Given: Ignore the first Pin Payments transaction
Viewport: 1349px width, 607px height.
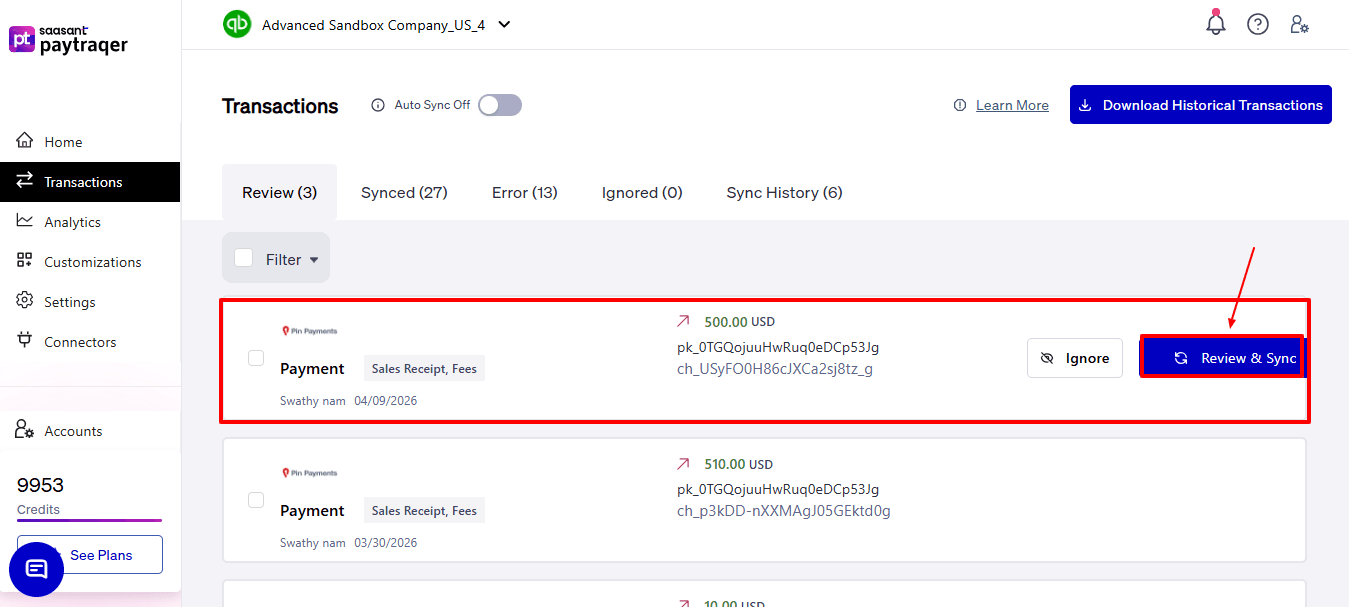Looking at the screenshot, I should (x=1074, y=357).
